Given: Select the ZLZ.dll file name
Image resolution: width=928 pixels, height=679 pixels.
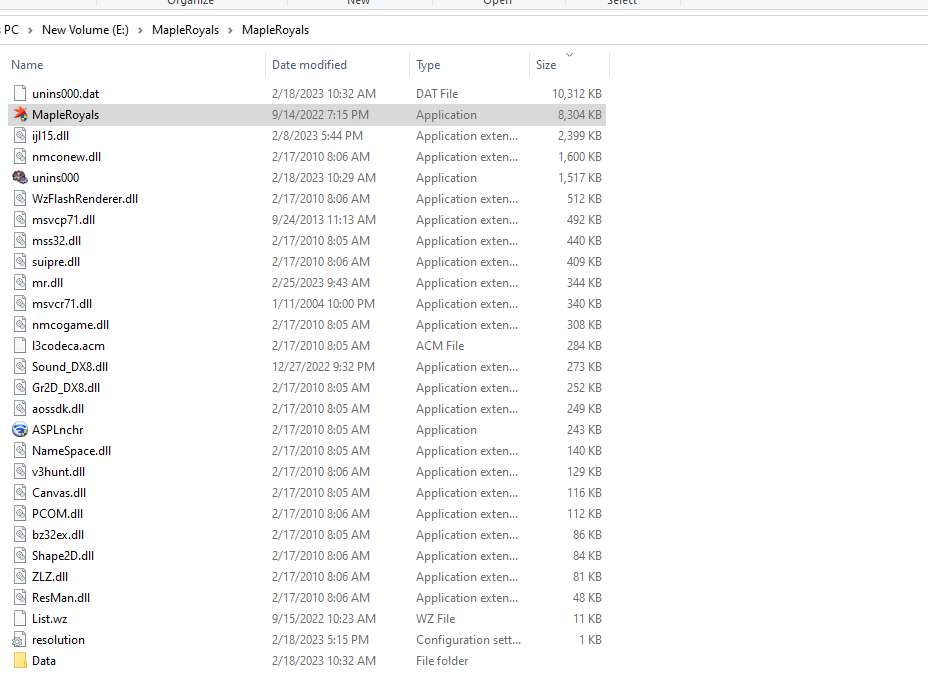Looking at the screenshot, I should click(50, 577).
